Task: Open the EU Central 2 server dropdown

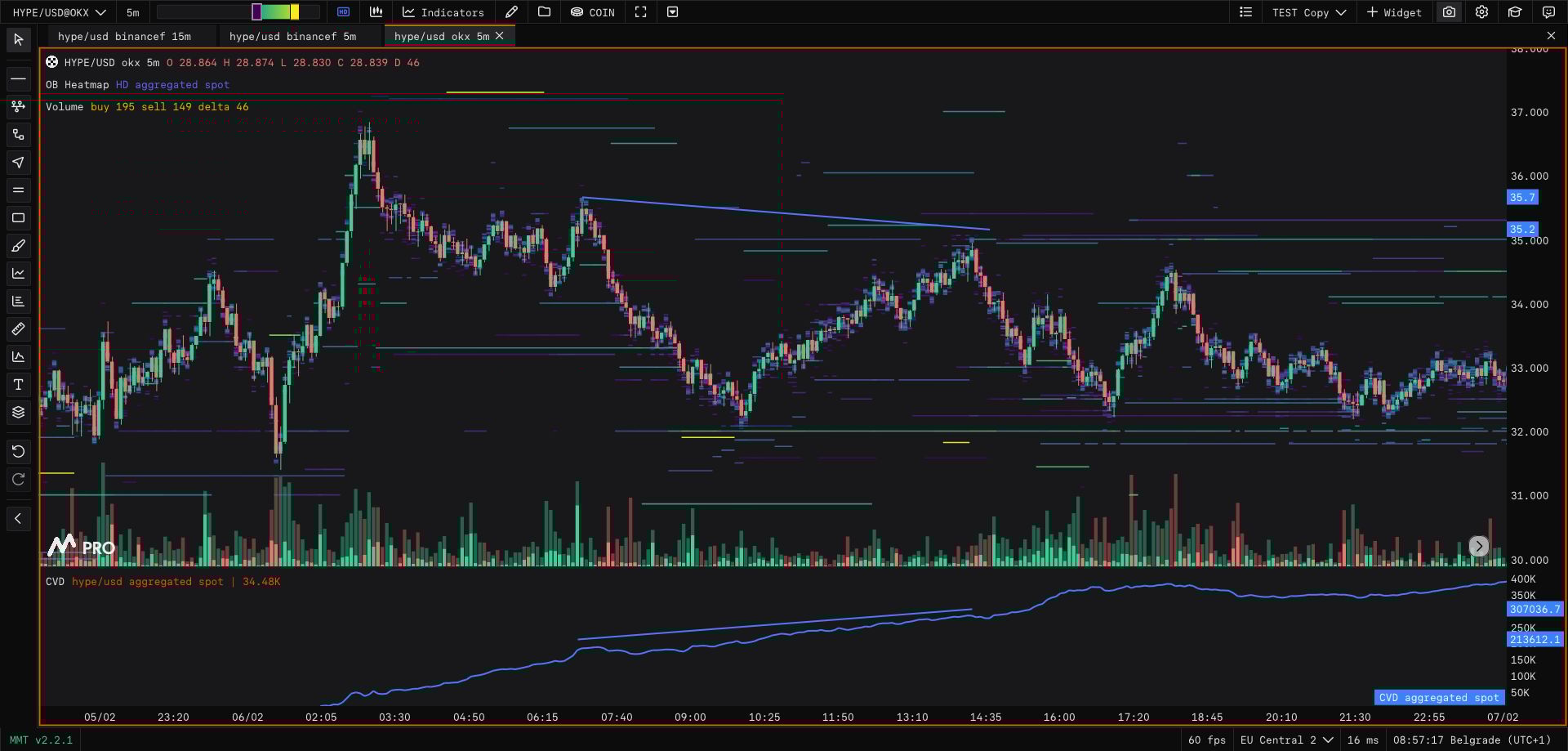Action: [x=1286, y=740]
